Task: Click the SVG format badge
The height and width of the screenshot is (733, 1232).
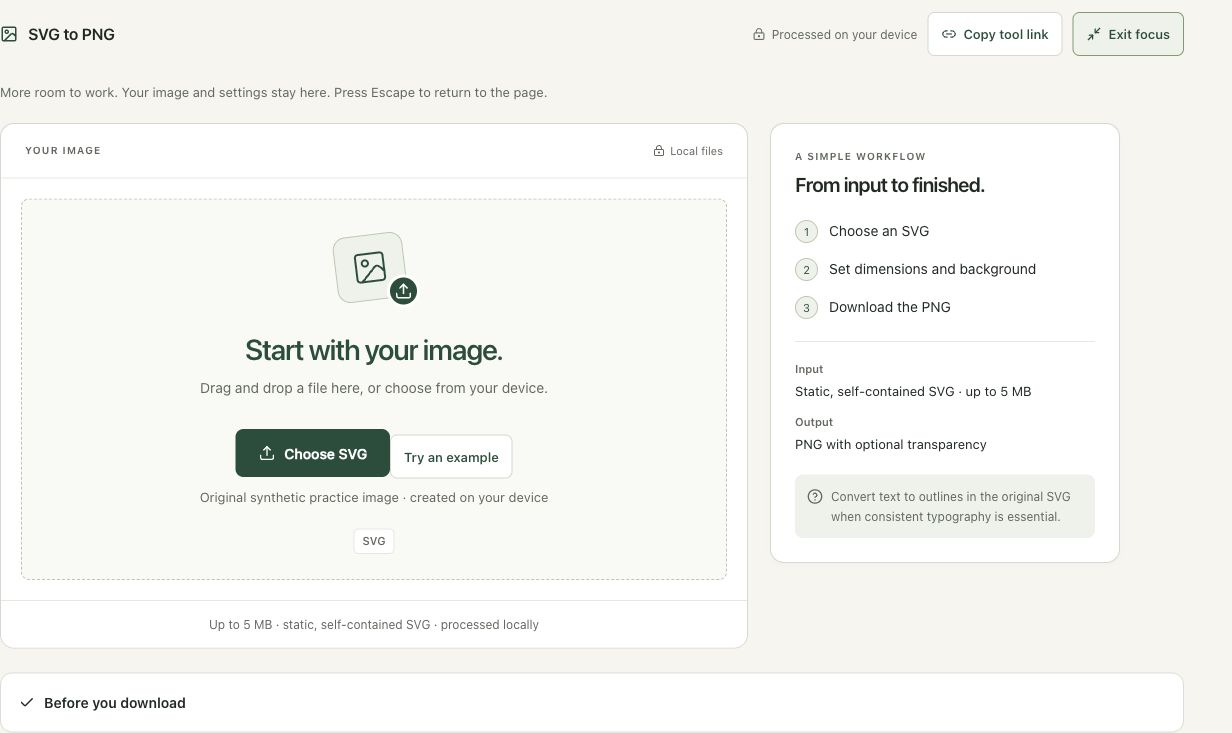Action: [x=374, y=541]
